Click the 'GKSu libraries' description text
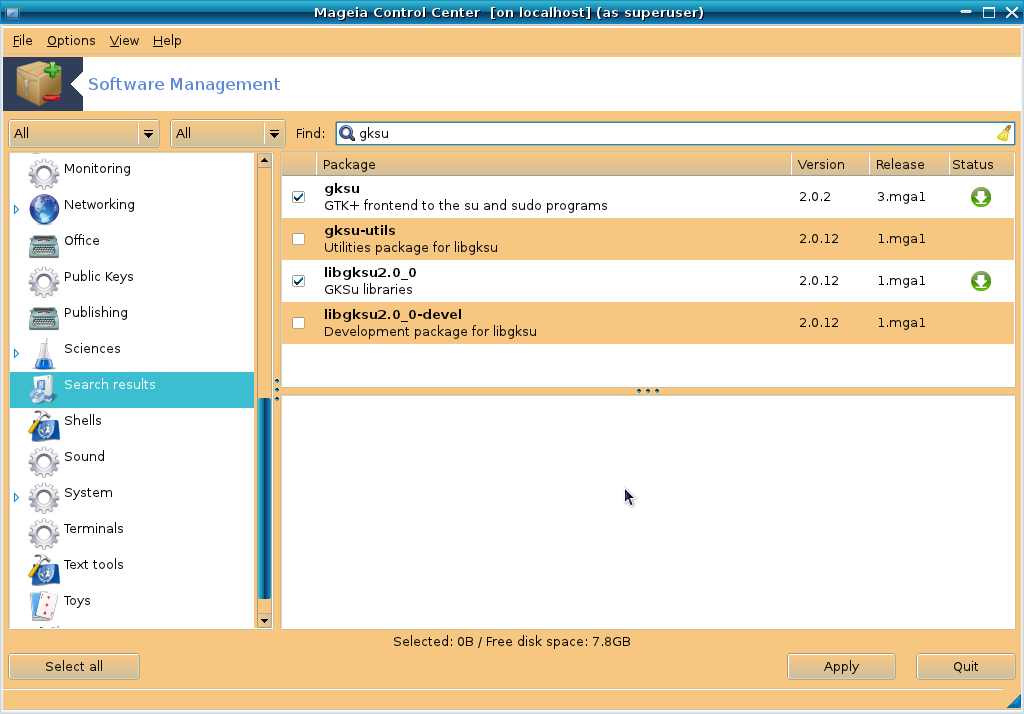The image size is (1024, 714). (x=368, y=289)
